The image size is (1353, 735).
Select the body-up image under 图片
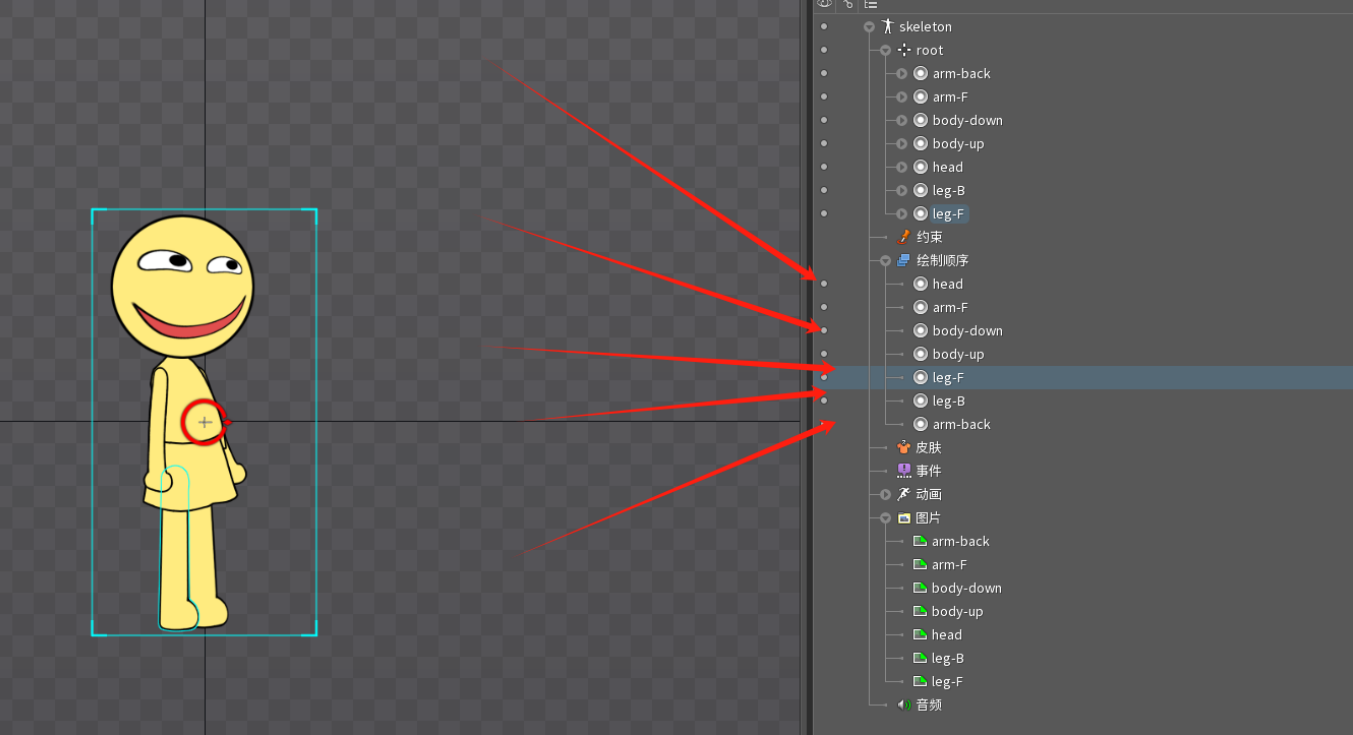957,611
